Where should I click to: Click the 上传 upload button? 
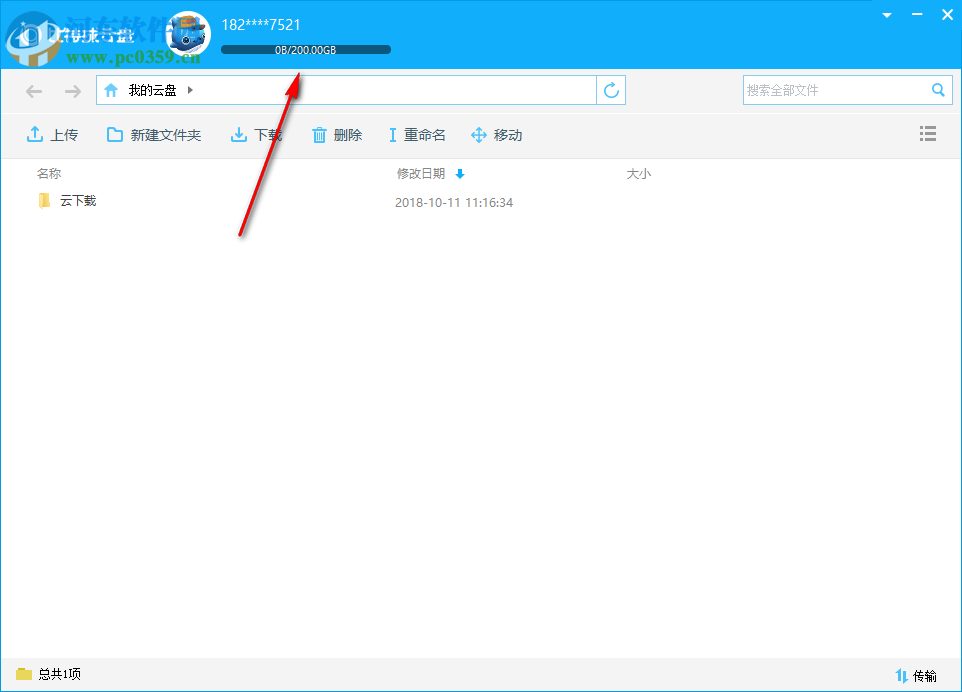click(52, 134)
